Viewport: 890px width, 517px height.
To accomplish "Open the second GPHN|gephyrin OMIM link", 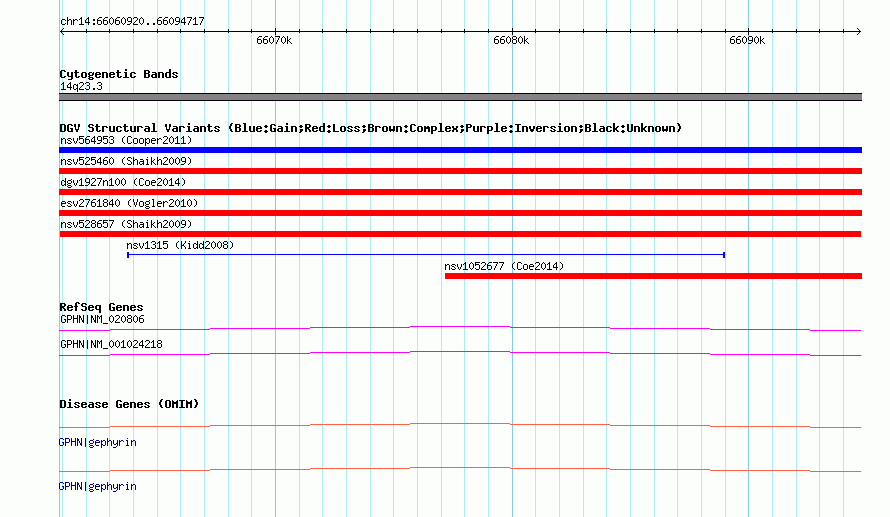I will click(97, 486).
